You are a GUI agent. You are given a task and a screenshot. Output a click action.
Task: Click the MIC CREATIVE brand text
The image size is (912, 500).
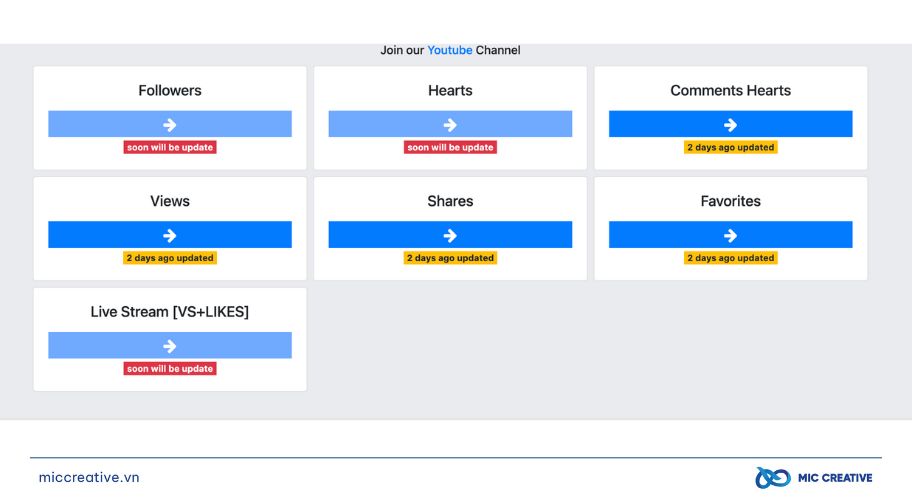(x=835, y=478)
